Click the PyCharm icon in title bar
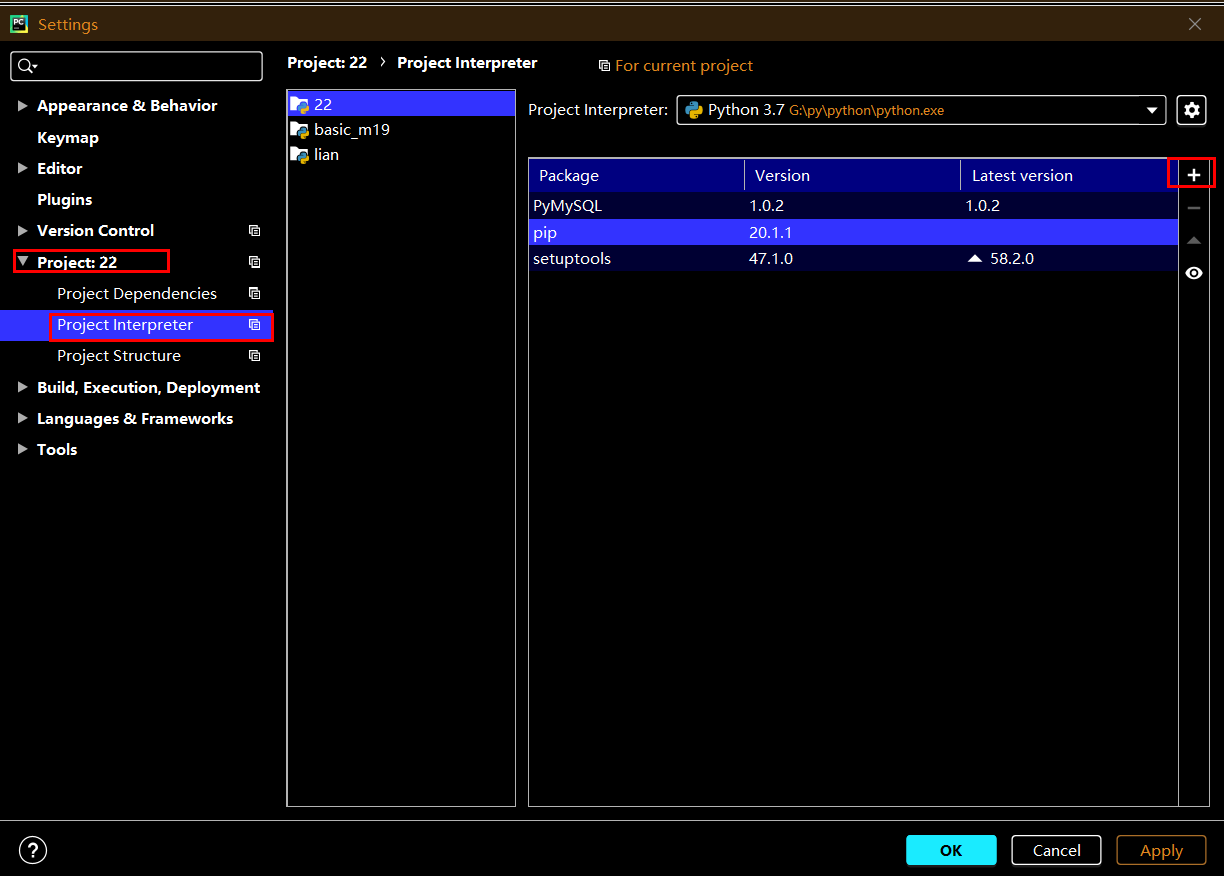 click(18, 24)
